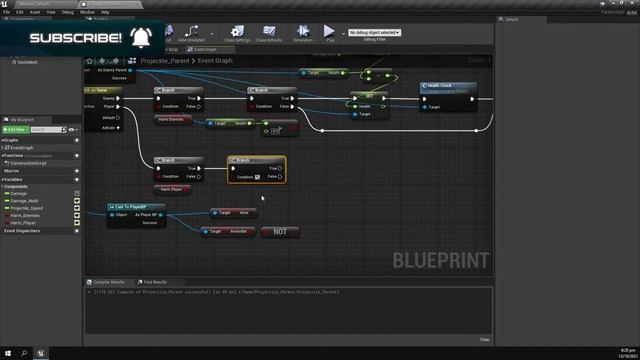Click Projectile_Parent breadcrumb link
640x360 pixels.
[165, 61]
